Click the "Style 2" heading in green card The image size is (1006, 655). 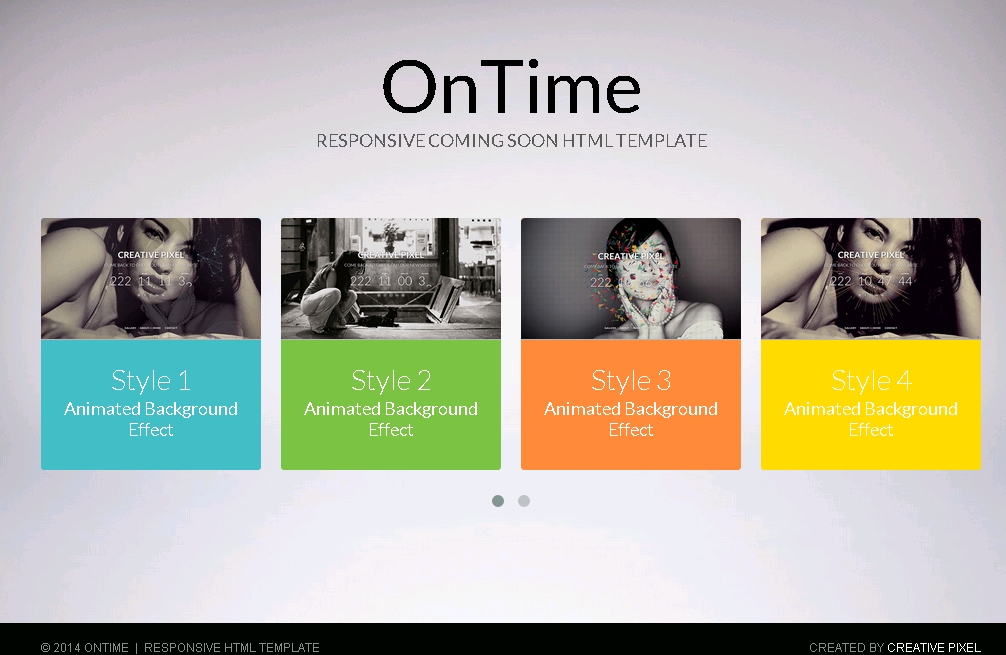(x=391, y=380)
